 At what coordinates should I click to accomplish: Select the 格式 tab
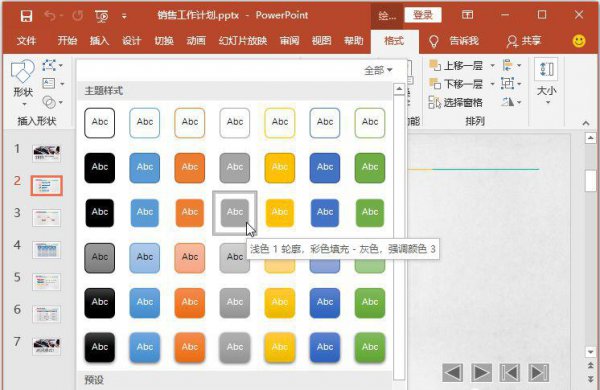394,41
